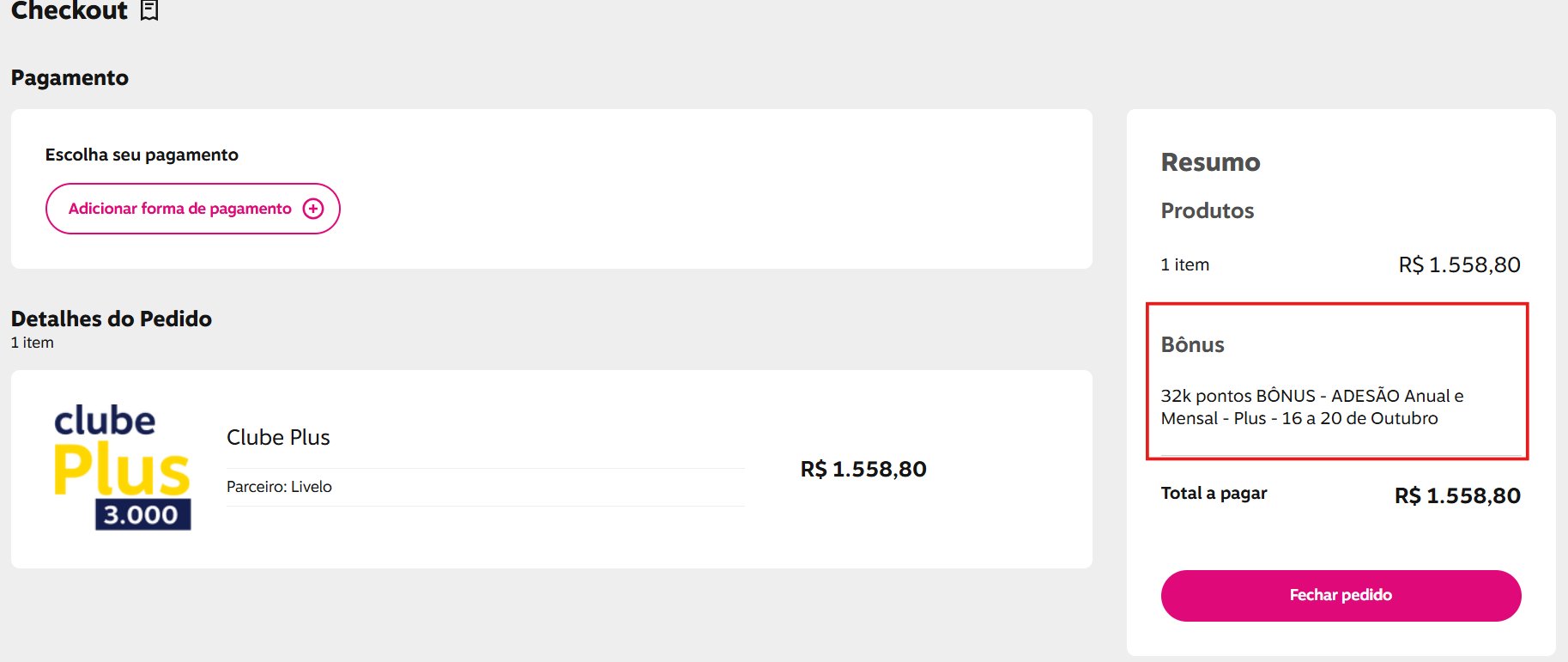The width and height of the screenshot is (1568, 662).
Task: Click the Produtos section heading
Action: [1207, 210]
